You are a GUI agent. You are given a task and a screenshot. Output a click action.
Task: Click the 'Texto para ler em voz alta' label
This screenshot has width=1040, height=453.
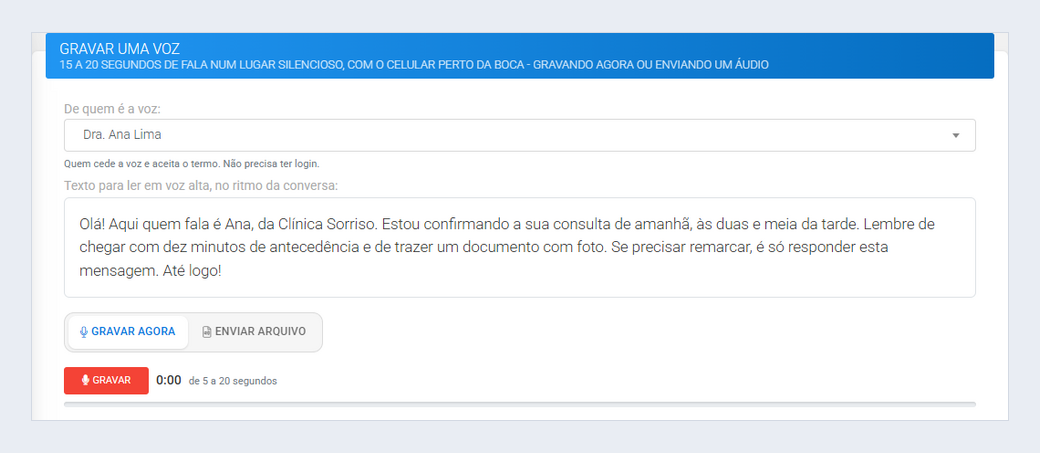click(202, 186)
